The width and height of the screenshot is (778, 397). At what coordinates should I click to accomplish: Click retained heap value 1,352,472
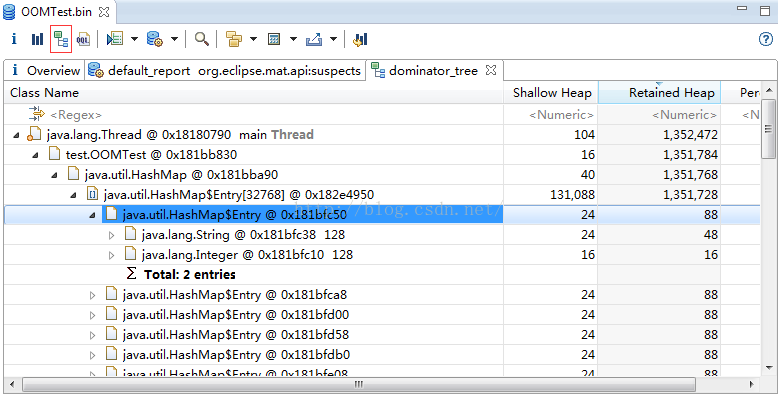click(x=690, y=134)
